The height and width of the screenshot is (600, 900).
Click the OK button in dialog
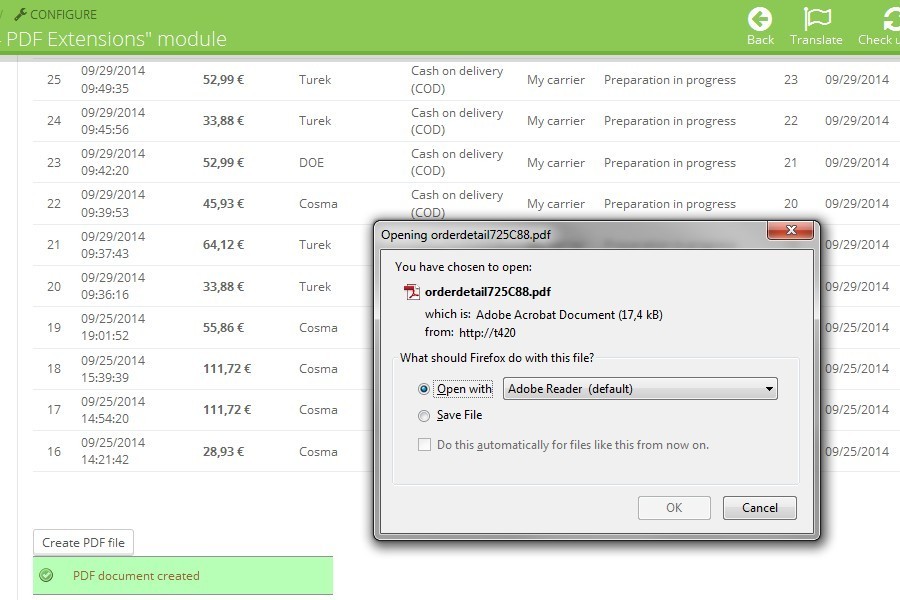click(x=674, y=508)
